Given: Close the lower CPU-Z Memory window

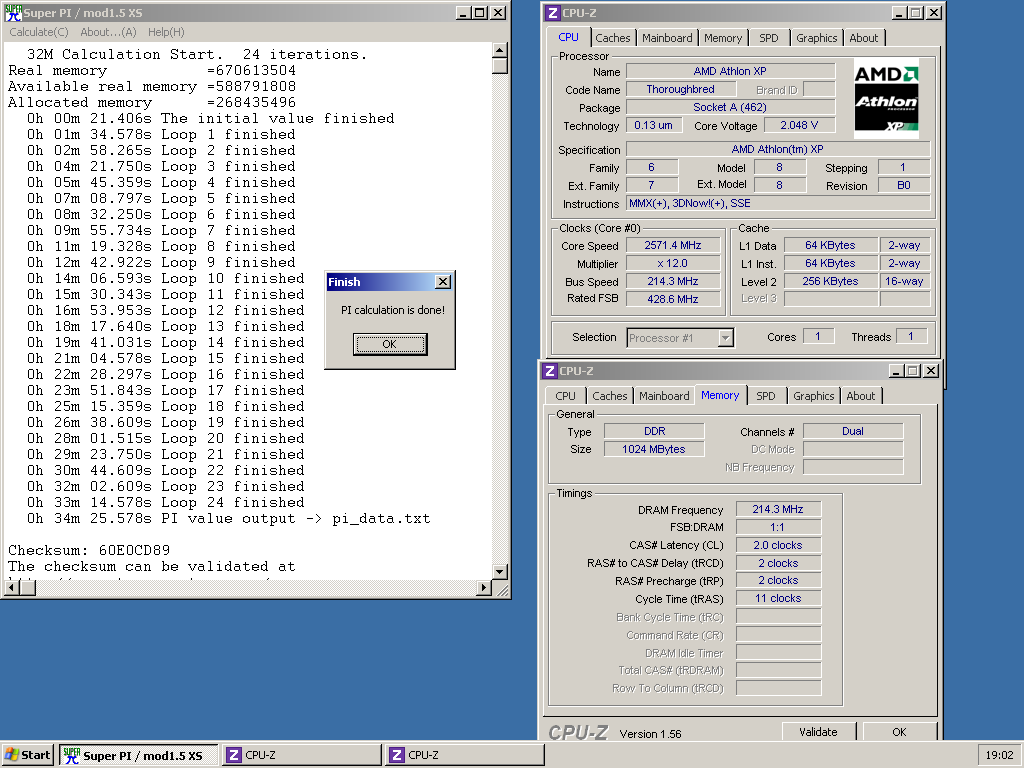Looking at the screenshot, I should click(931, 371).
